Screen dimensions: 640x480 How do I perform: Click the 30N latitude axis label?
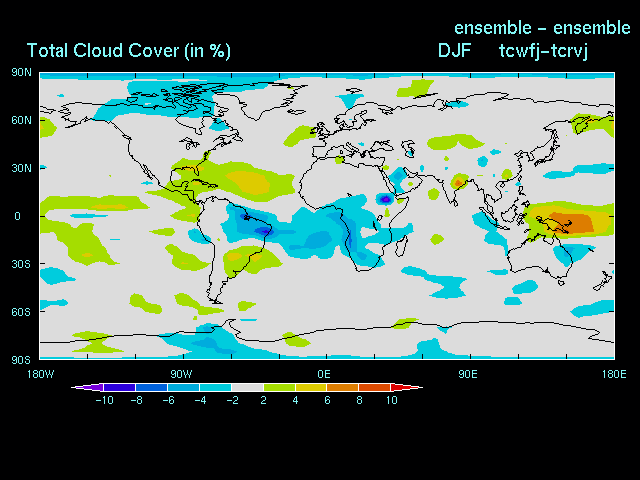click(x=21, y=168)
